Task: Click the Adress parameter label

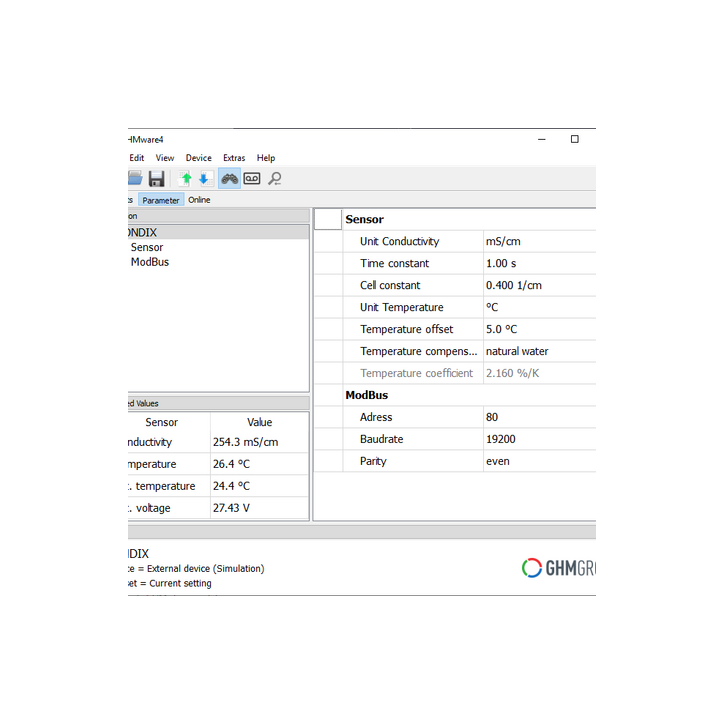Action: 376,417
